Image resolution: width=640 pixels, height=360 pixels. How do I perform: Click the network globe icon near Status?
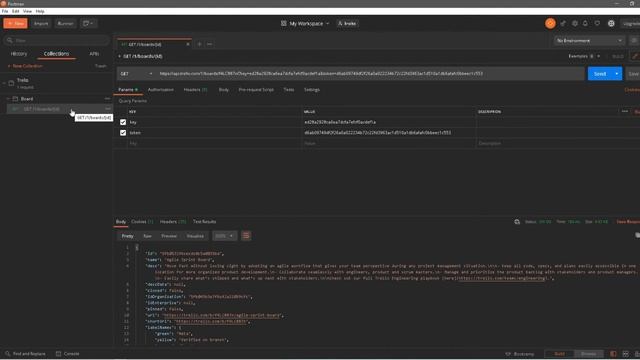tap(517, 222)
